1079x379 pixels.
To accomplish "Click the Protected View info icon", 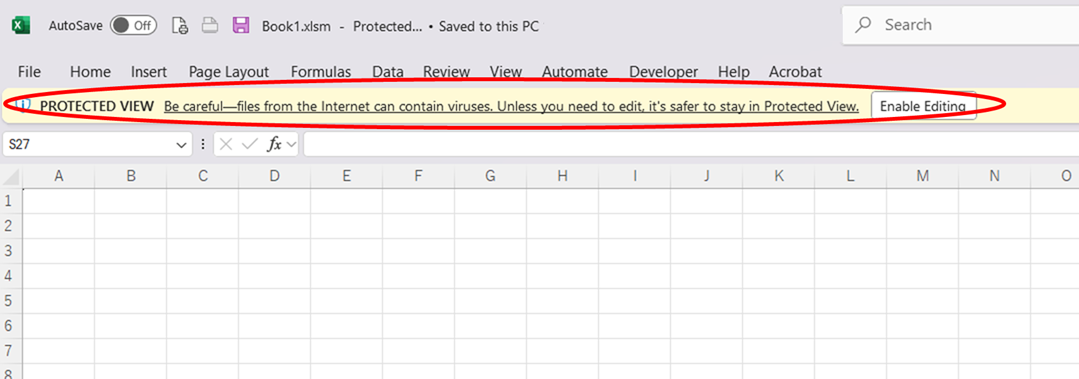I will coord(23,105).
